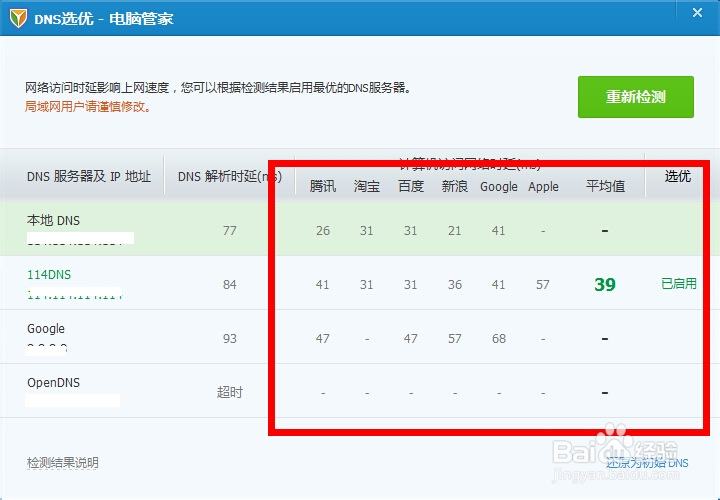
Task: Click the 百度 column header
Action: pyautogui.click(x=411, y=186)
